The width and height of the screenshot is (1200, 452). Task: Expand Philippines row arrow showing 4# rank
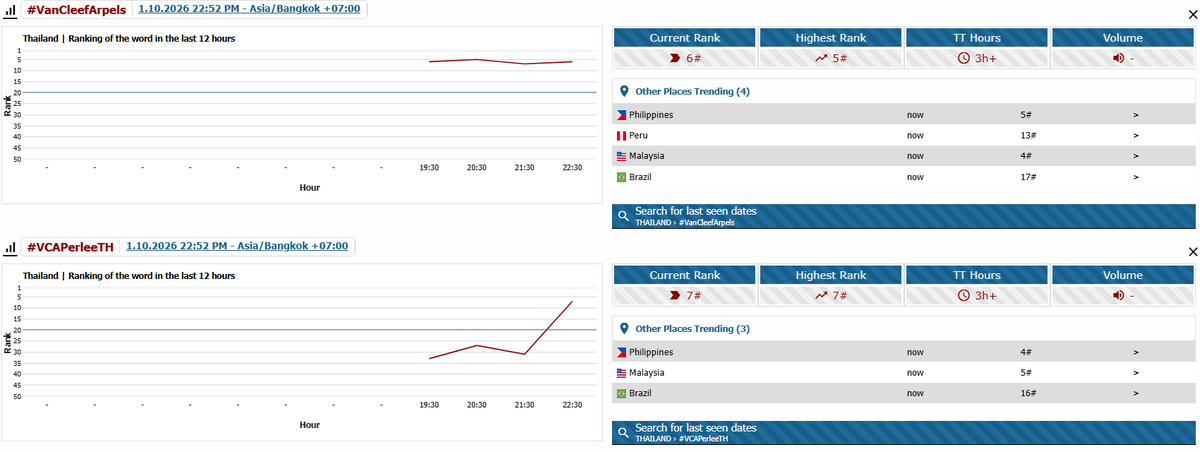pyautogui.click(x=1136, y=352)
